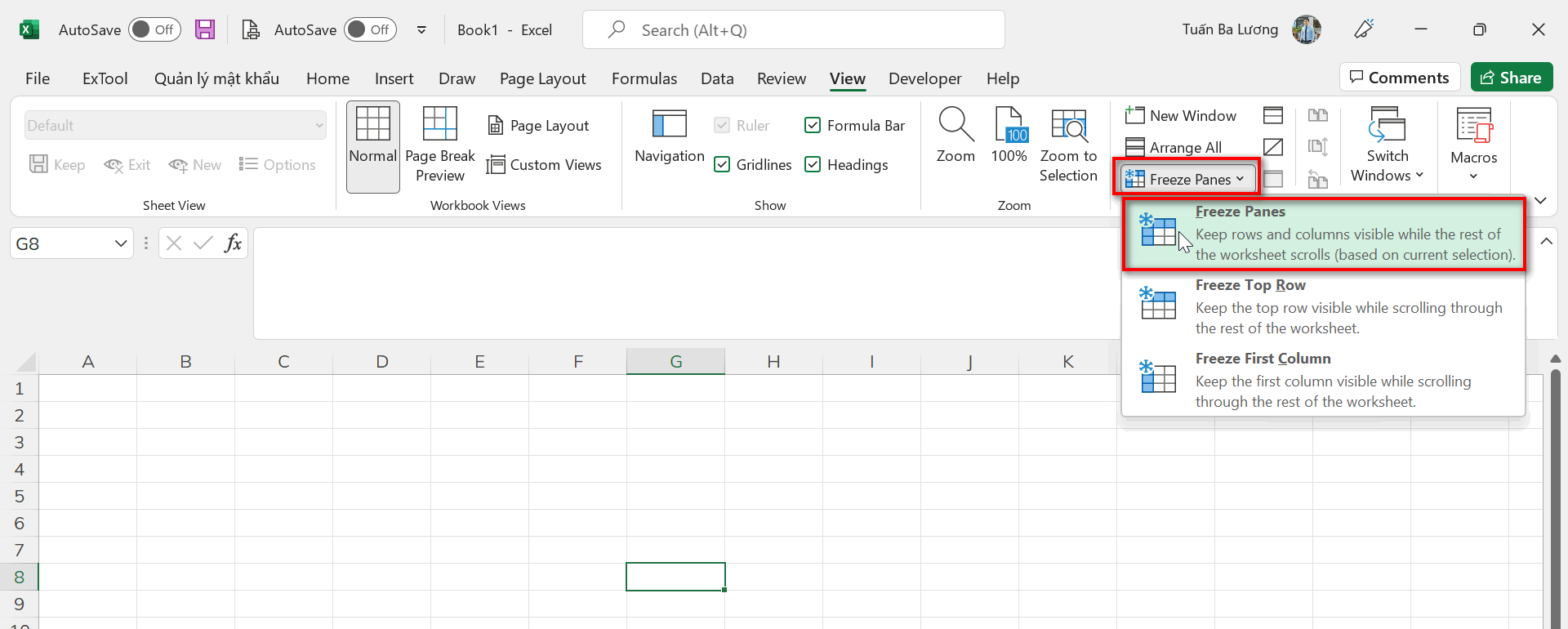Screen dimensions: 1568x629
Task: Disable the Headings checkbox
Action: click(x=813, y=165)
